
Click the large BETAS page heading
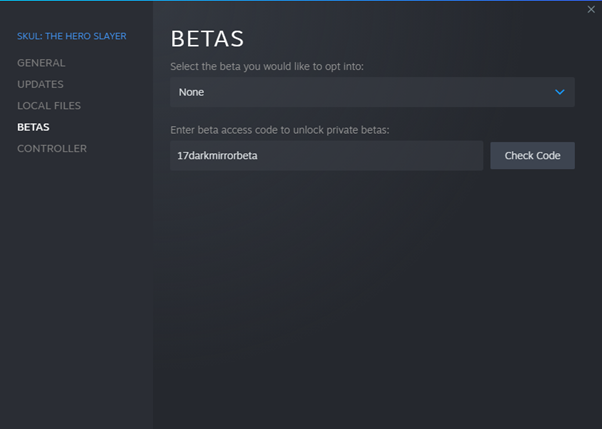coord(207,39)
